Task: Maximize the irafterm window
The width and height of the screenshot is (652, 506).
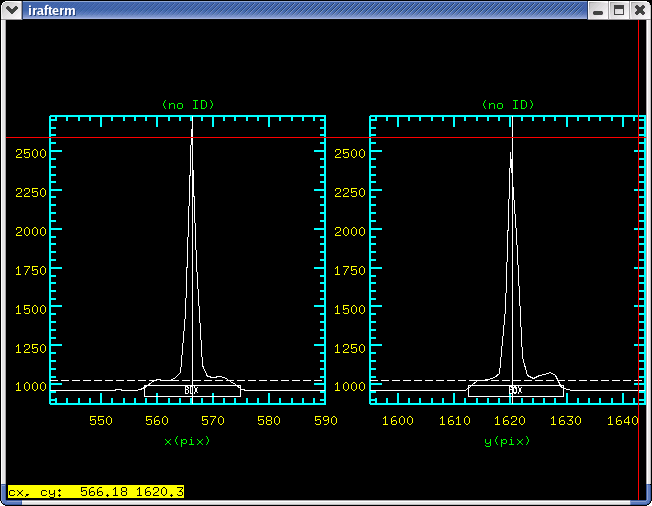Action: [x=618, y=10]
